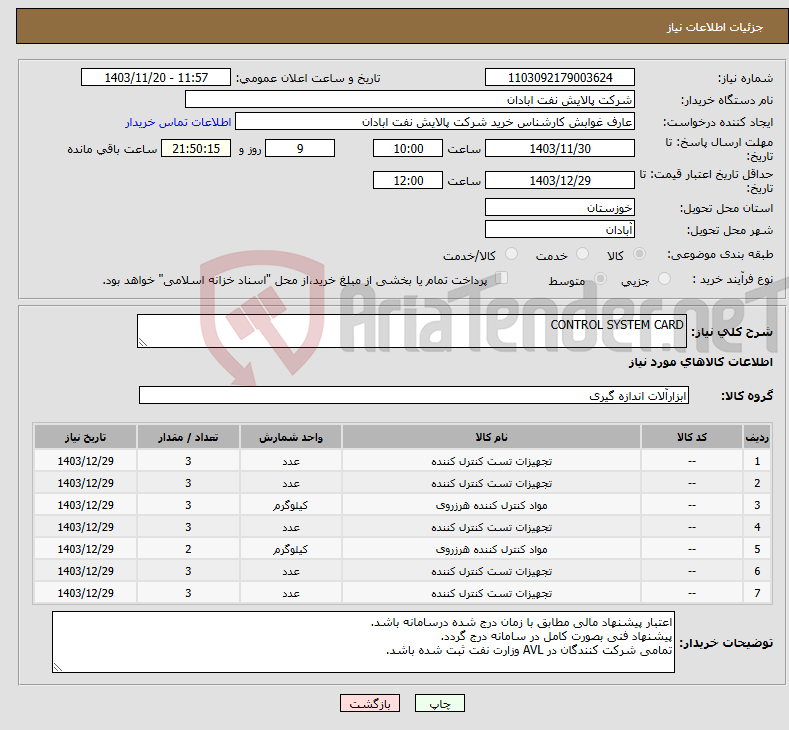The image size is (789, 730).
Task: Click the need date in row 7
Action: 86,593
